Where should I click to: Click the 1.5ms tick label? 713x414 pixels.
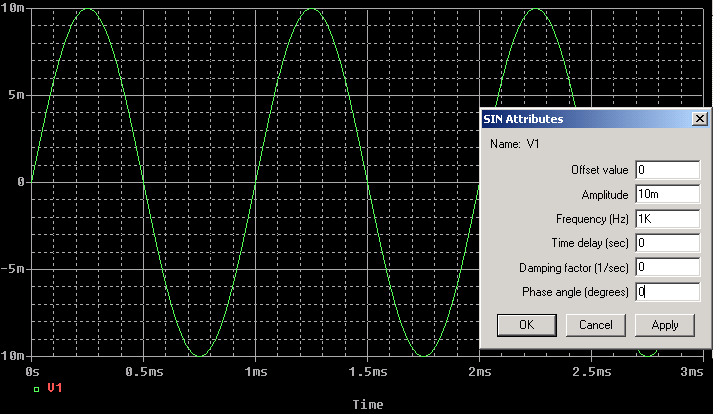click(368, 372)
